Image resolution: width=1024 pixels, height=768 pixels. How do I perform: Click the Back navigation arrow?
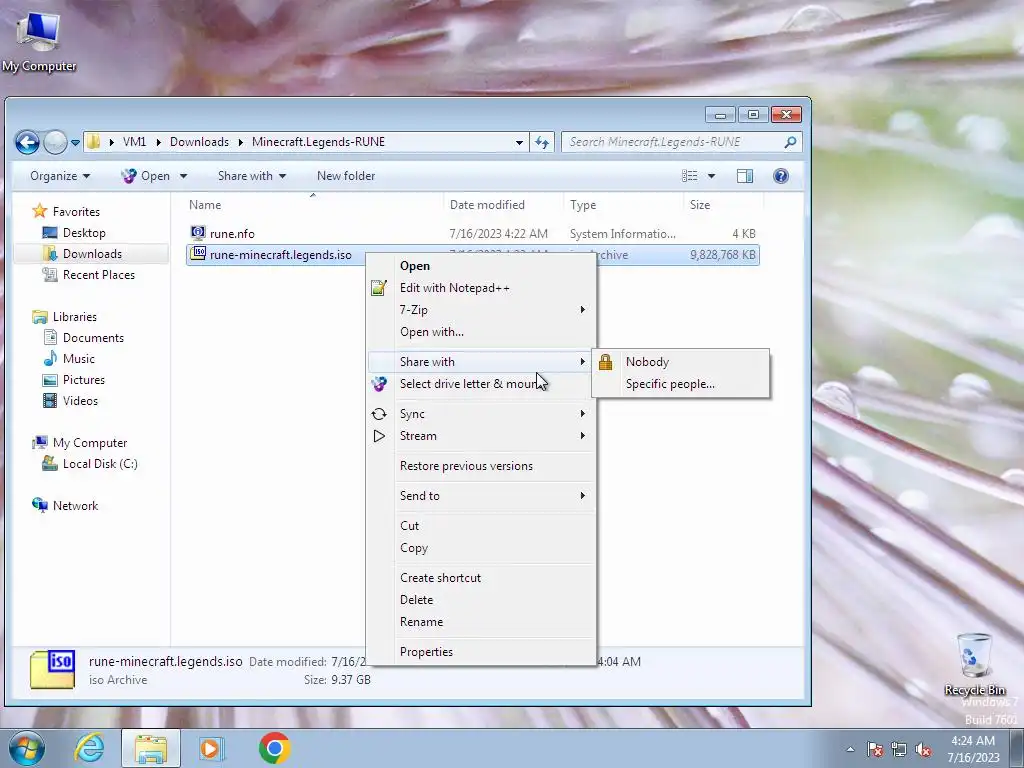tap(27, 142)
